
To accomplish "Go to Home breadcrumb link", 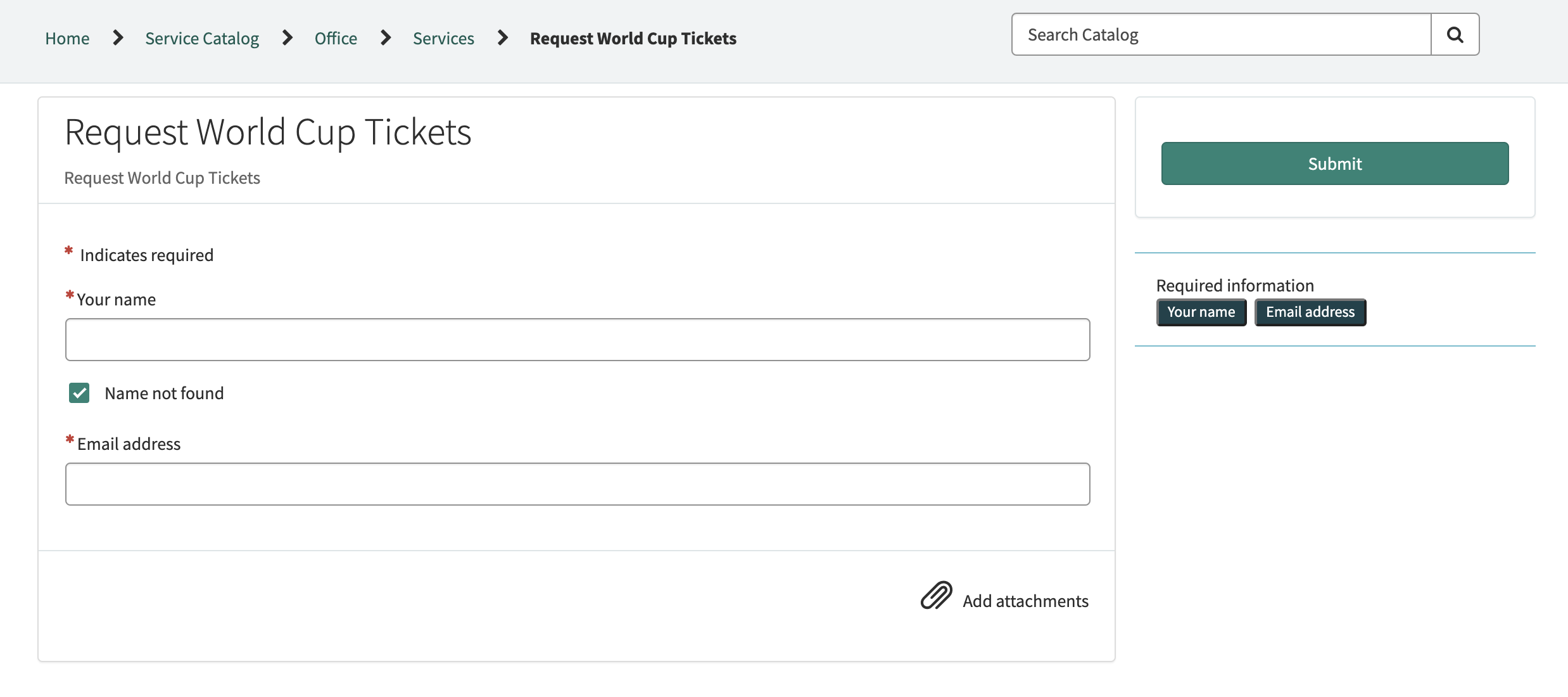I will click(x=67, y=39).
